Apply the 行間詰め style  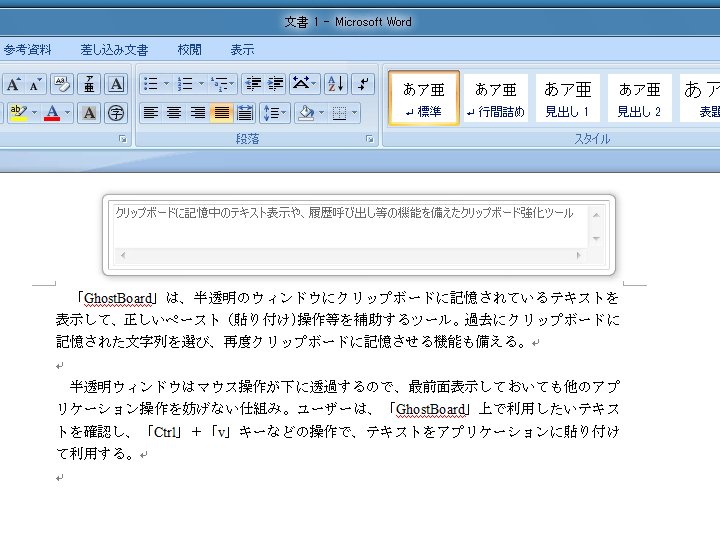coord(495,98)
